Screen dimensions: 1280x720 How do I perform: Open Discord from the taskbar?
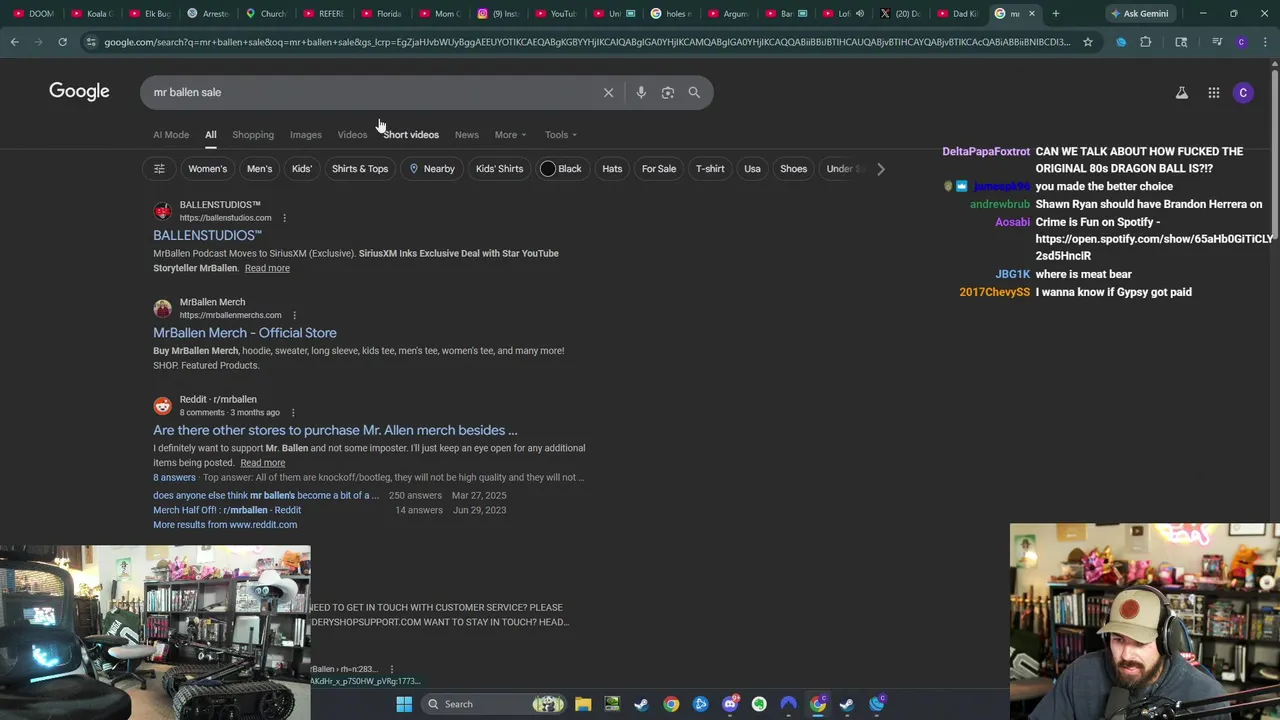[730, 704]
